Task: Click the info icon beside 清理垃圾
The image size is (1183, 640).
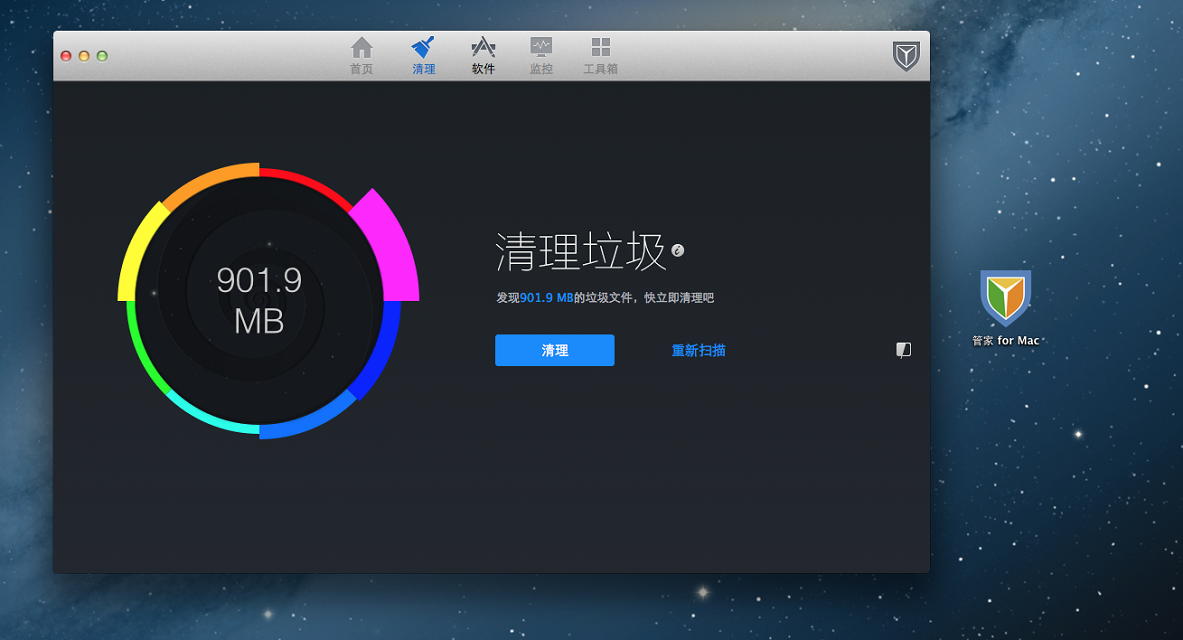Action: (x=678, y=251)
